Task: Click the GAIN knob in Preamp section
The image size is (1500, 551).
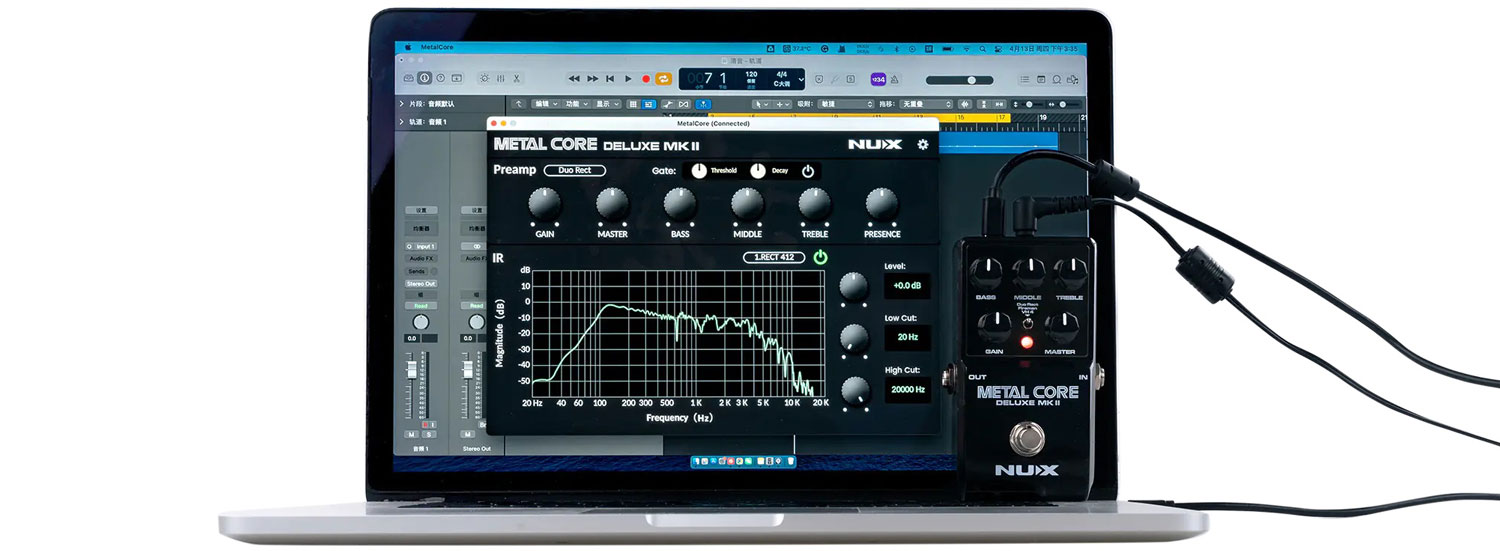Action: tap(545, 204)
